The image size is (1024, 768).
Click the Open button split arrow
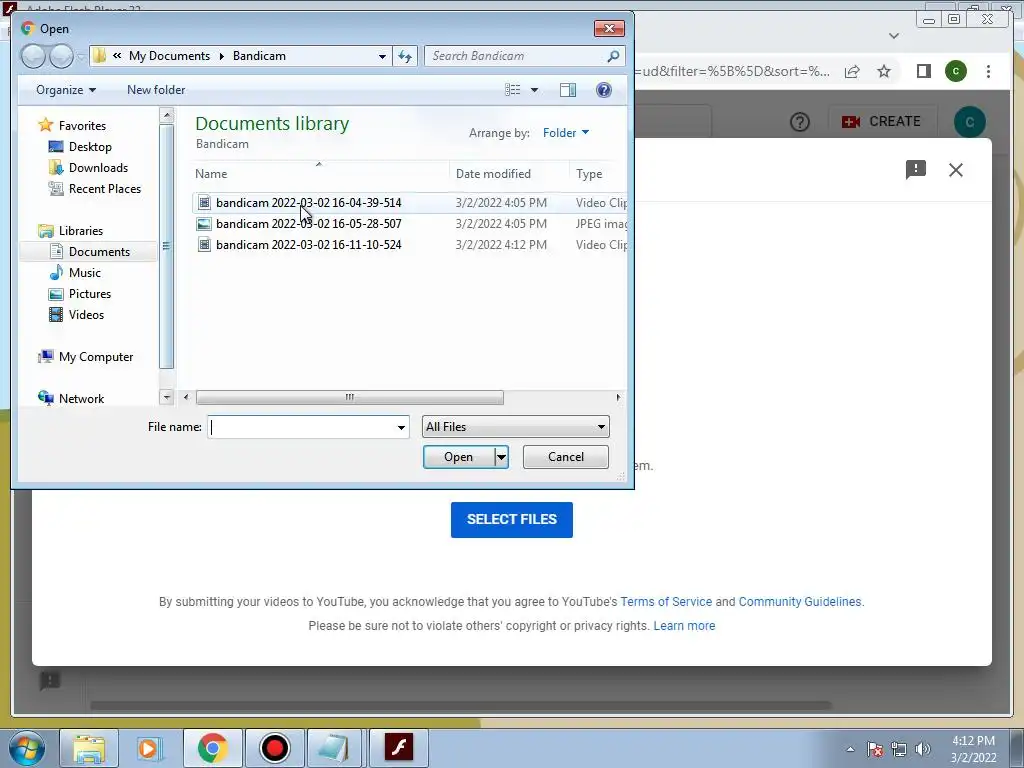point(501,457)
